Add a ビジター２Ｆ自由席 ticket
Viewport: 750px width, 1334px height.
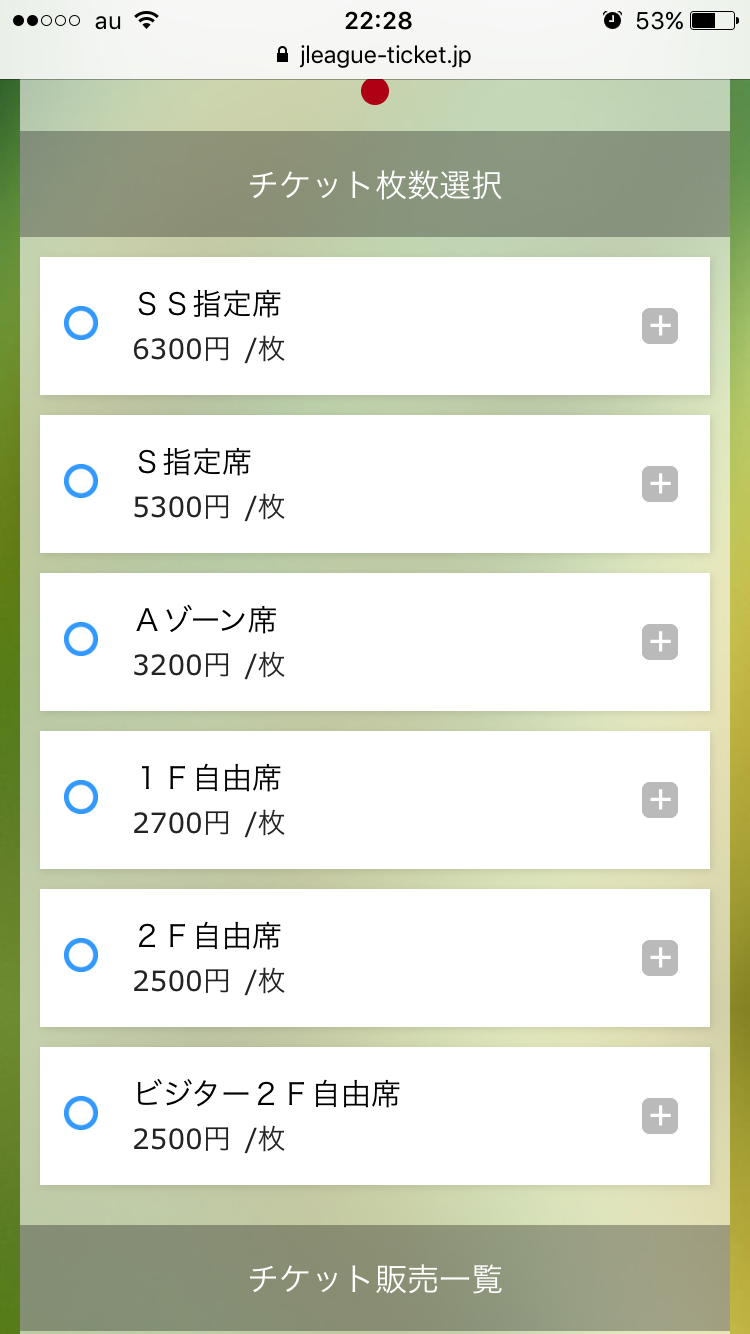(x=660, y=1116)
